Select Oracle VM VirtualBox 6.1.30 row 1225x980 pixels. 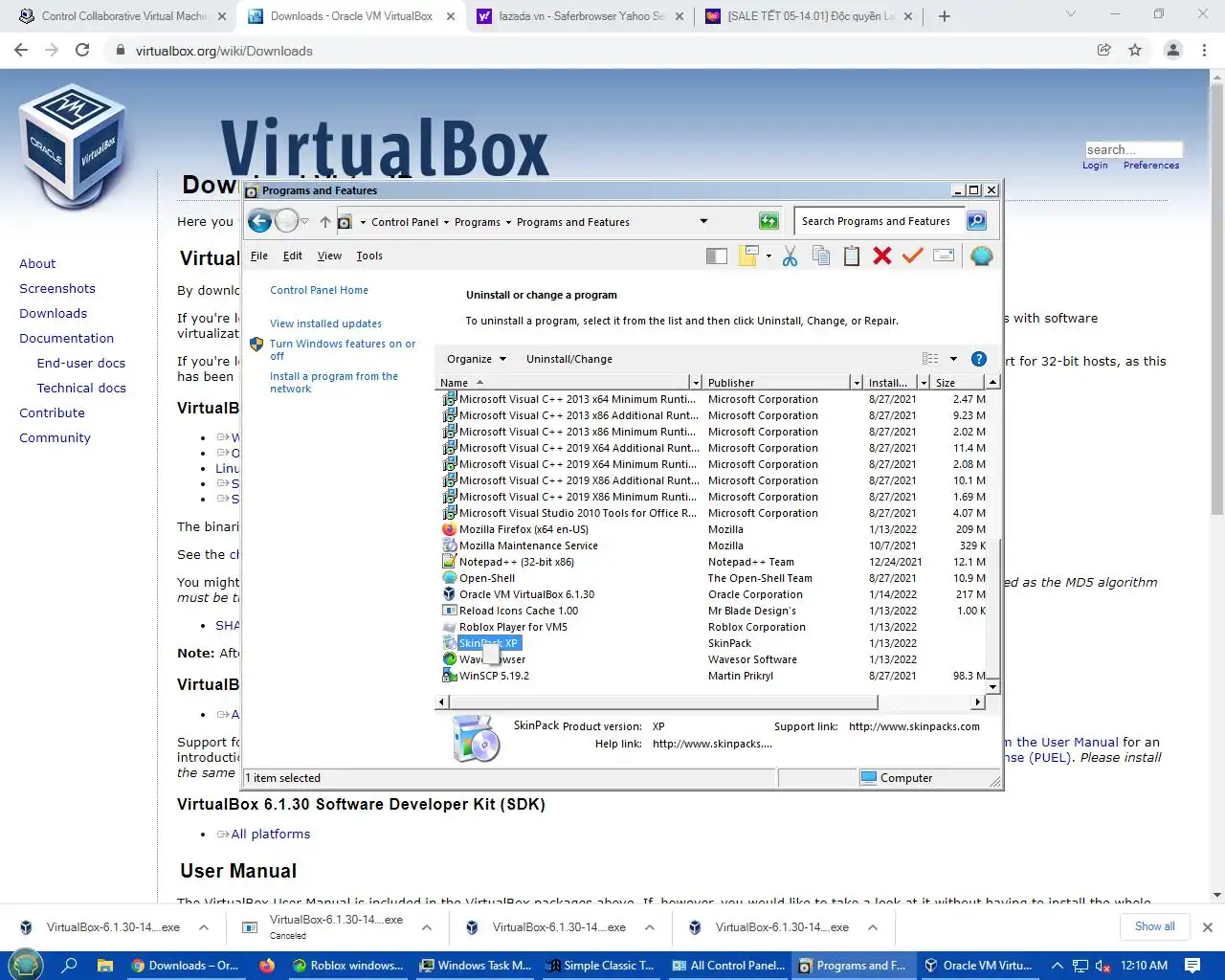[x=714, y=594]
